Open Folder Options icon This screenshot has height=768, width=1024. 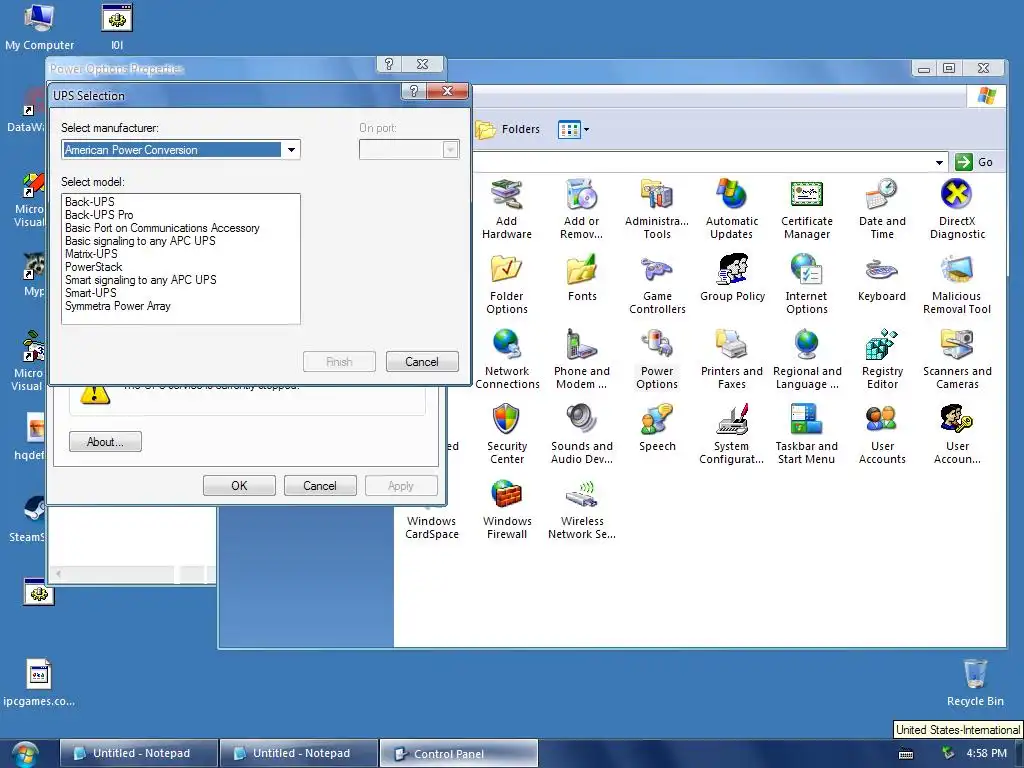[x=506, y=284]
